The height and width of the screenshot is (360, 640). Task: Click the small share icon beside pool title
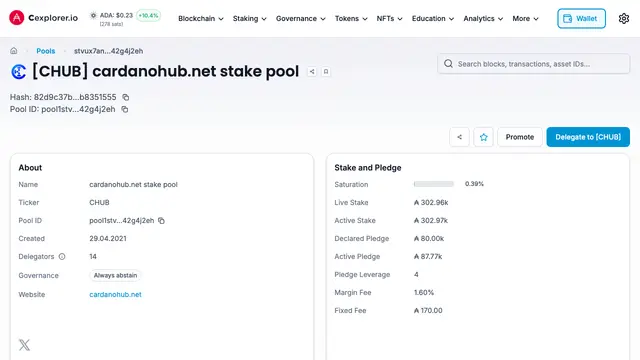[x=312, y=71]
